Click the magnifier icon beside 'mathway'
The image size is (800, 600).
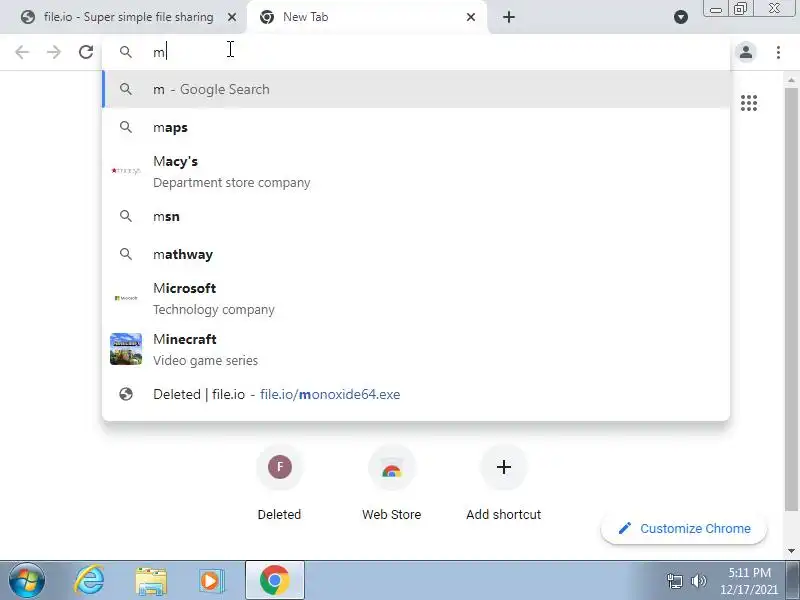[x=126, y=254]
